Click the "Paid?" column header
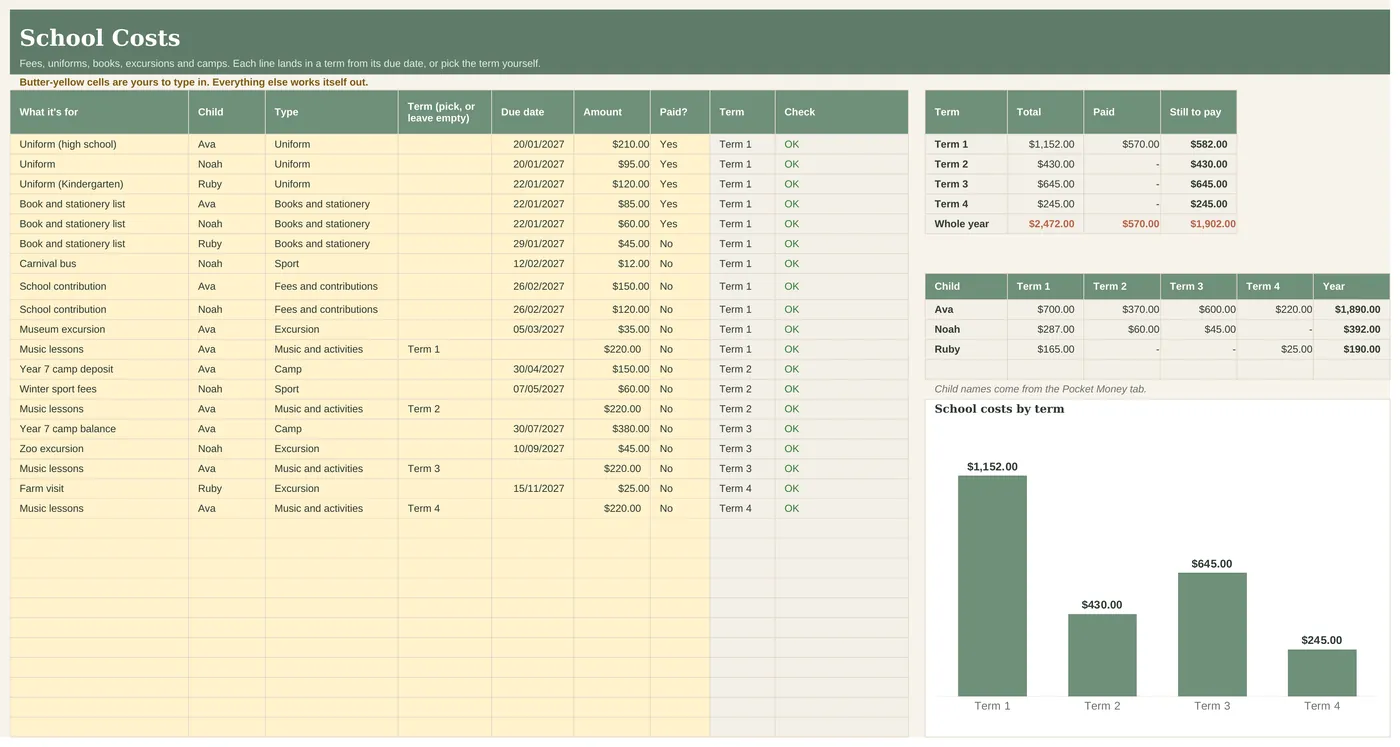Image resolution: width=1400 pixels, height=747 pixels. pos(680,112)
